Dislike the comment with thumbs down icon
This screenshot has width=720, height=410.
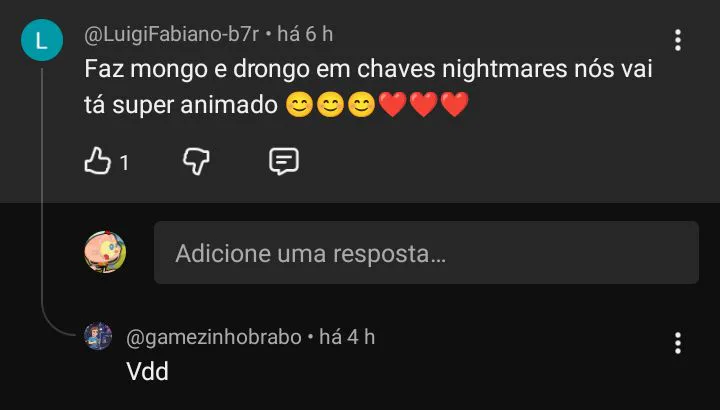(197, 161)
